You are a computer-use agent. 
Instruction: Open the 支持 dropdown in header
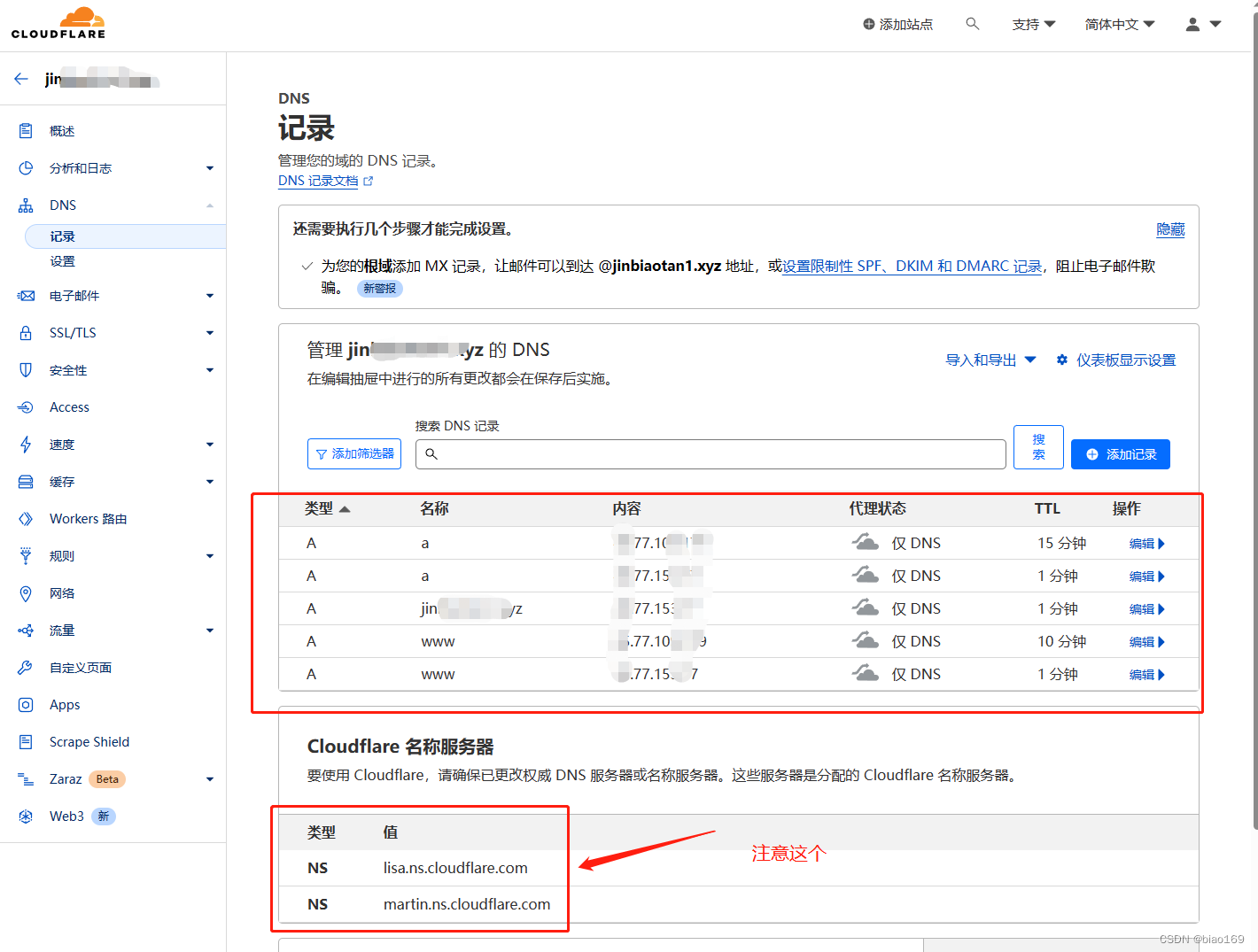click(1034, 25)
